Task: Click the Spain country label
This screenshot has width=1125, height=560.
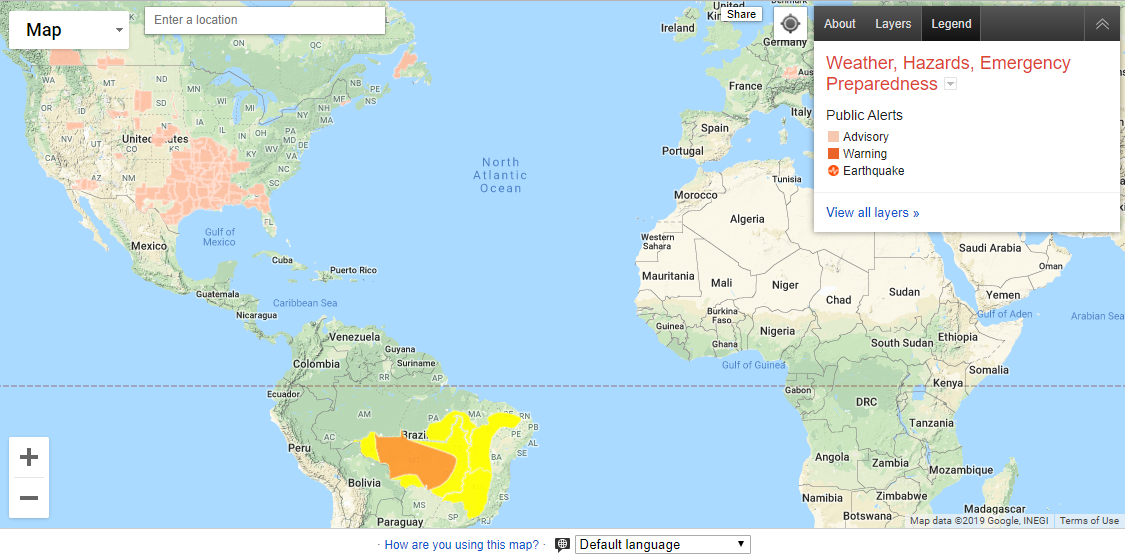Action: (715, 128)
